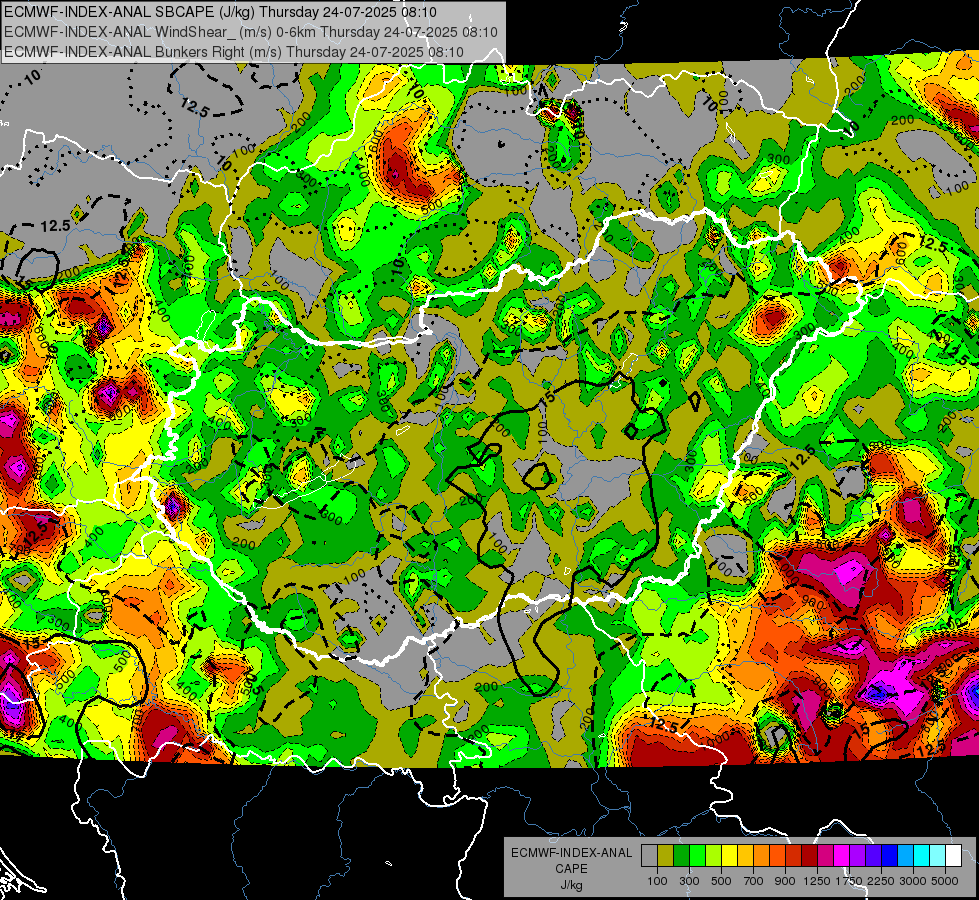Image resolution: width=979 pixels, height=900 pixels.
Task: Select the olive legend swatch after 100
Action: point(665,855)
